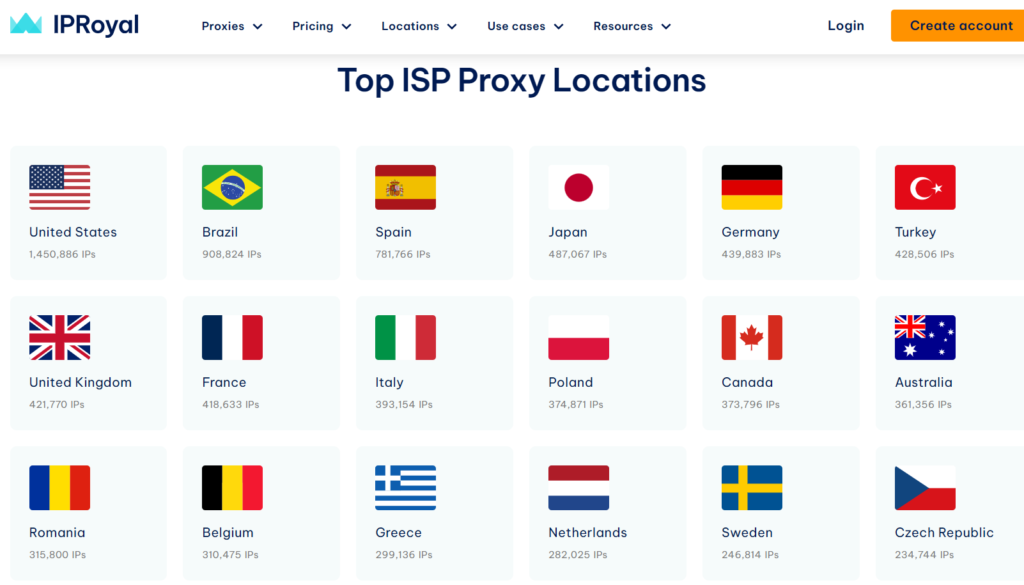Open the Japan location link
This screenshot has width=1024, height=585.
[x=568, y=232]
